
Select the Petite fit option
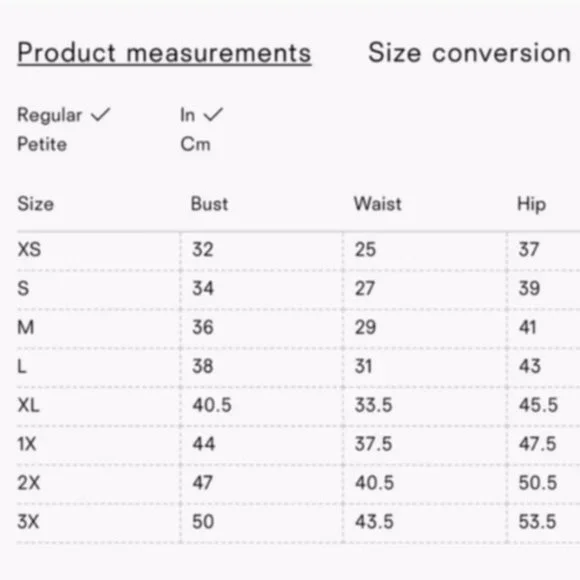[x=42, y=144]
